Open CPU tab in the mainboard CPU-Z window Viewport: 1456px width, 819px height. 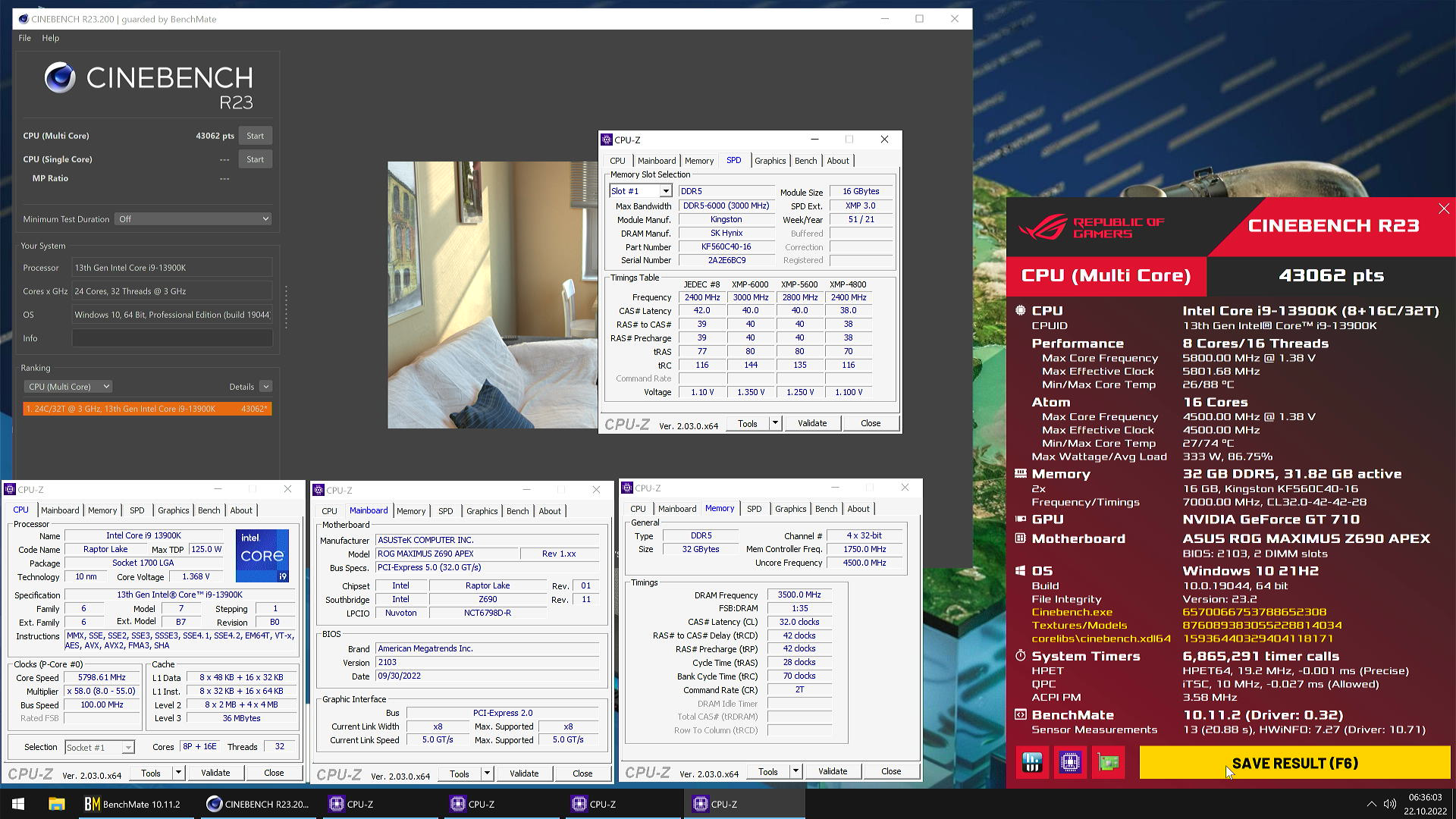(329, 511)
